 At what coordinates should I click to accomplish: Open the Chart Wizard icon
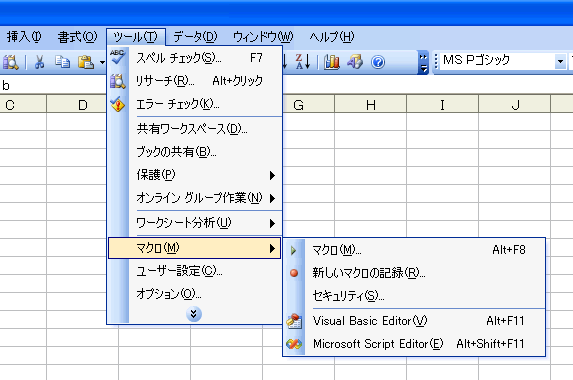(x=332, y=62)
